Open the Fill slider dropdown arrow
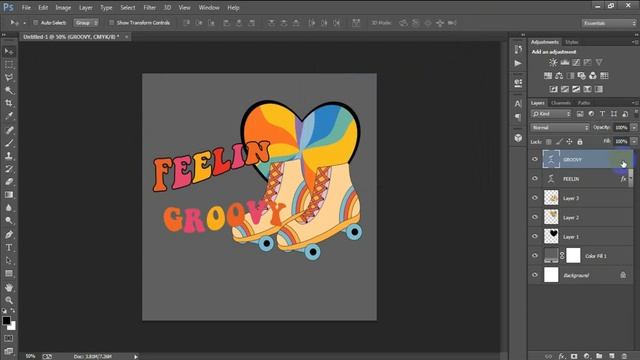 [634, 142]
